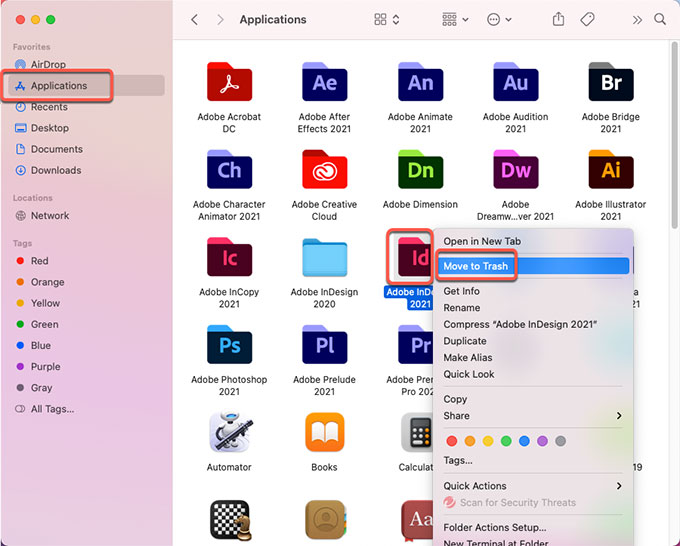
Task: Show more toolbar items chevron
Action: point(637,20)
